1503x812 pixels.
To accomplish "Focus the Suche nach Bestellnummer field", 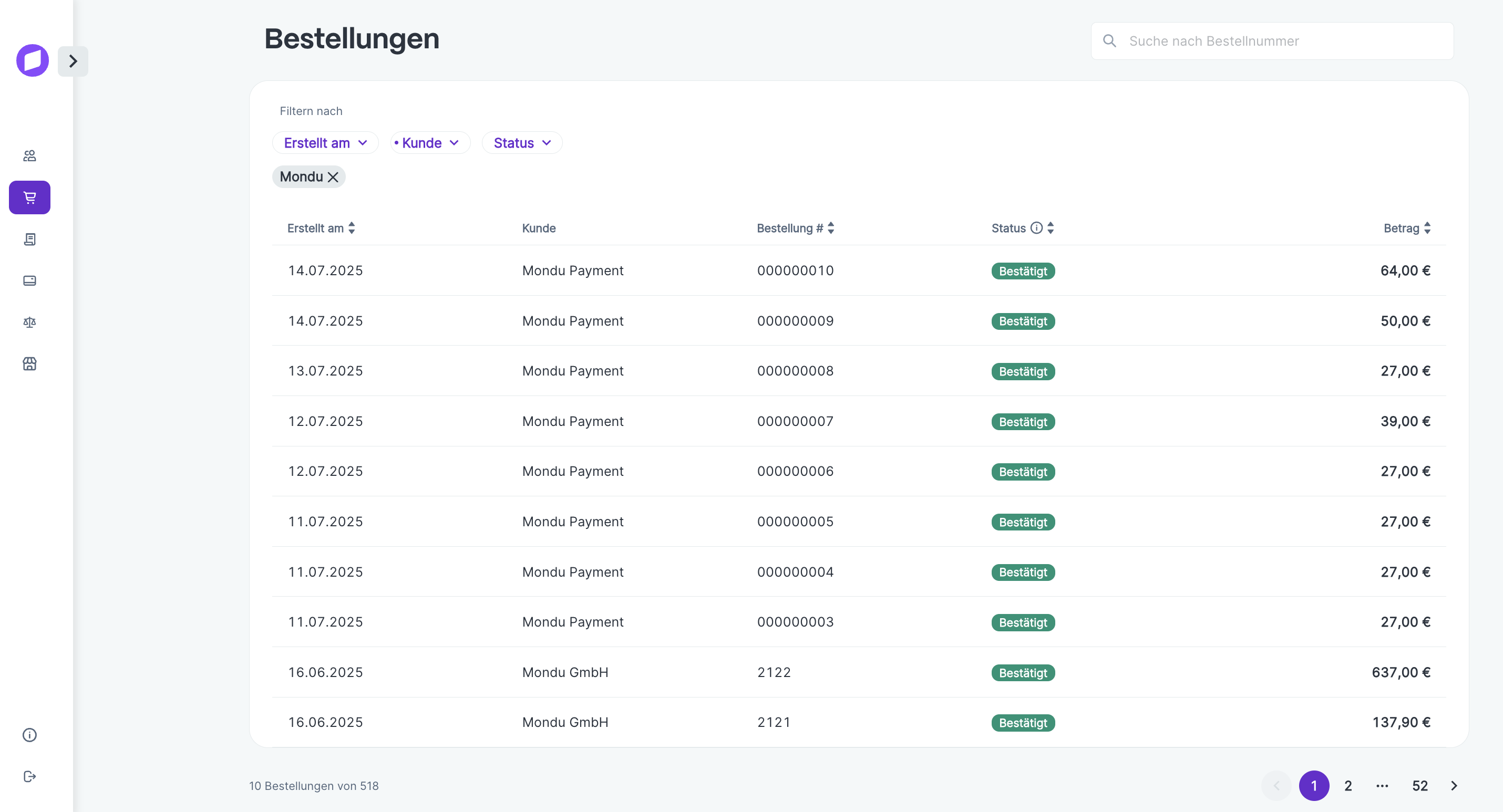I will coord(1272,41).
